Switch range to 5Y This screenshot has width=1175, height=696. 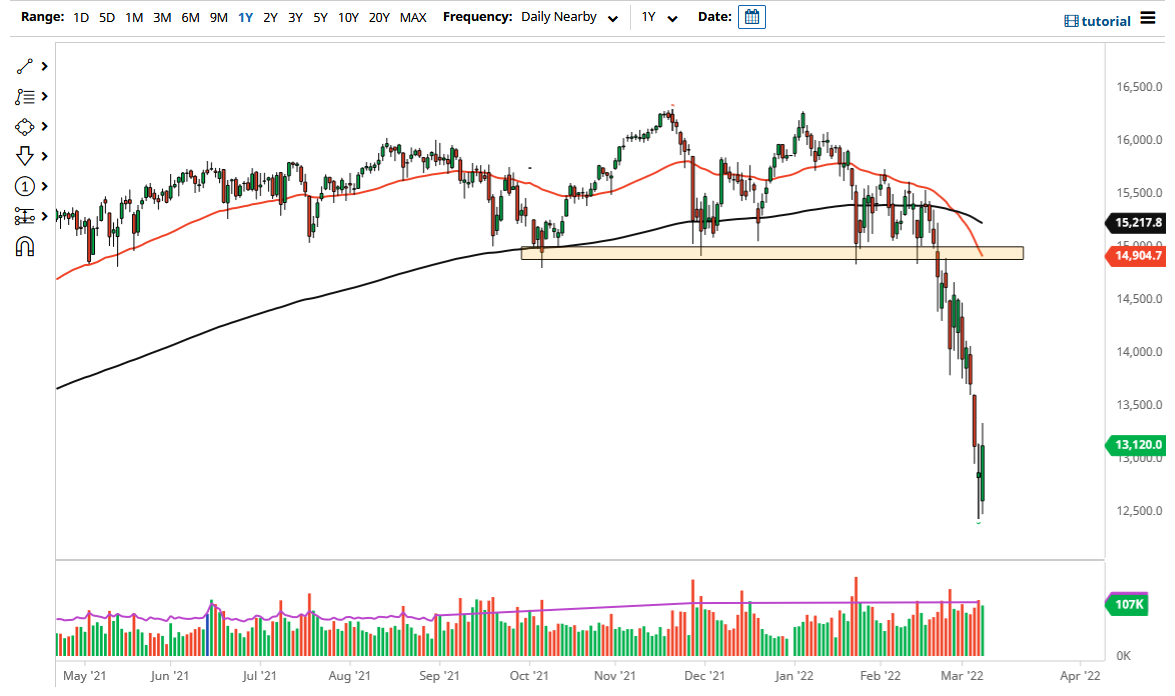pos(320,17)
